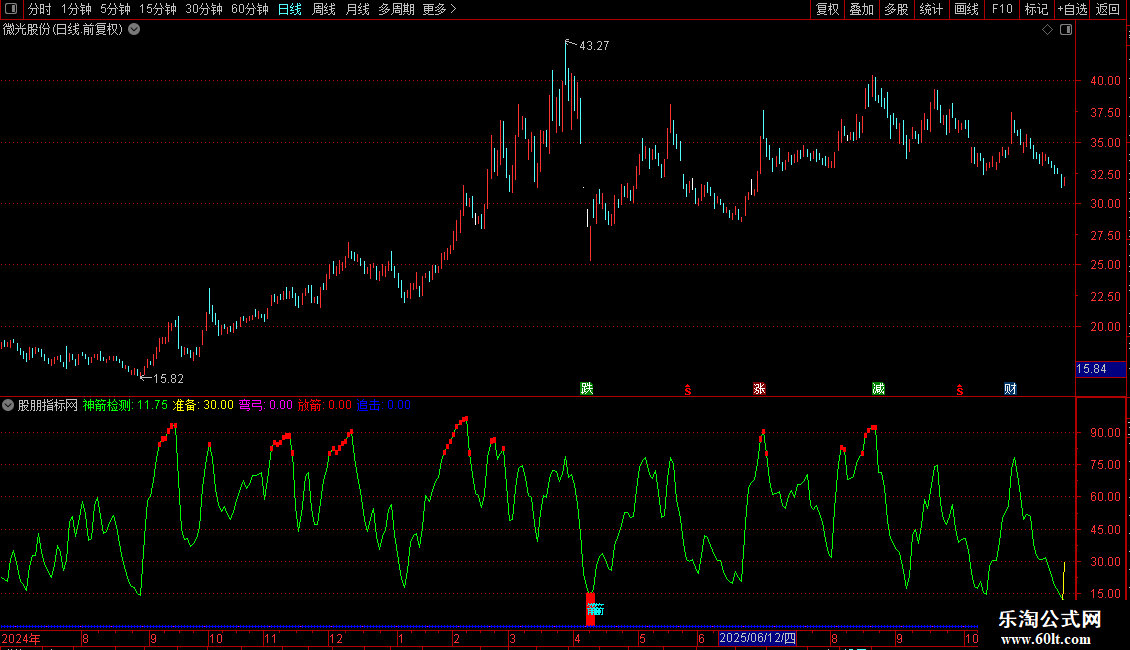Image resolution: width=1130 pixels, height=650 pixels.
Task: Select the 30分钟 period tab
Action: coord(203,9)
